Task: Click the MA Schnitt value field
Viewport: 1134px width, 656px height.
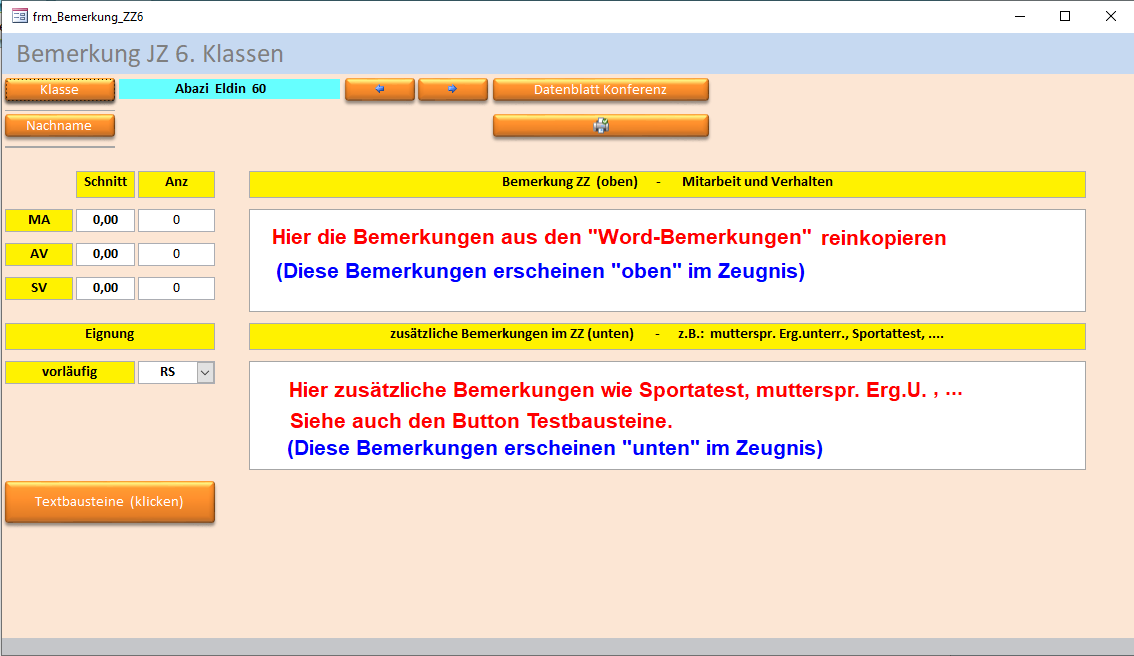Action: pos(105,220)
